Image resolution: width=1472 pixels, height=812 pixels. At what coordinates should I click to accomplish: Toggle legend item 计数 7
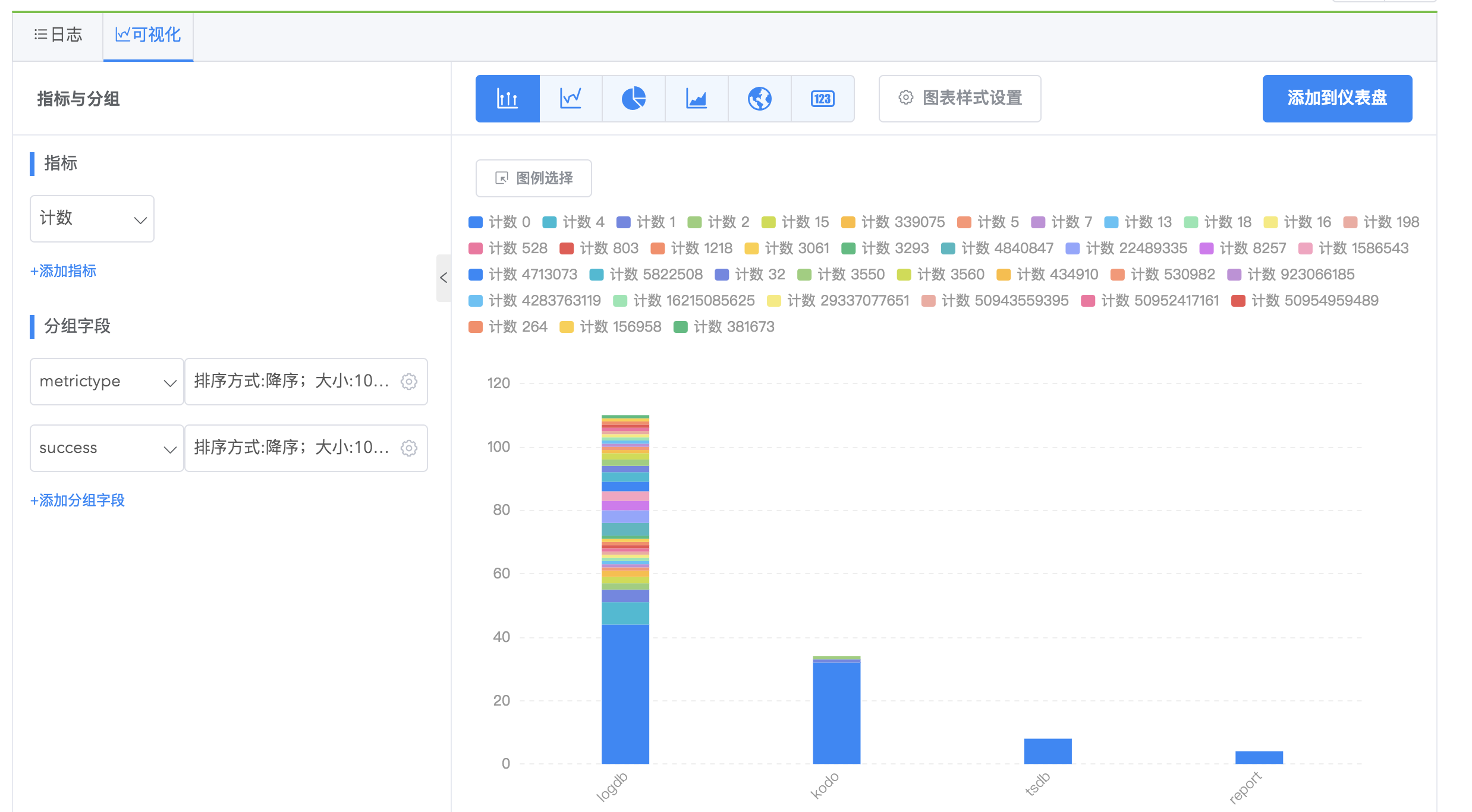(1062, 222)
